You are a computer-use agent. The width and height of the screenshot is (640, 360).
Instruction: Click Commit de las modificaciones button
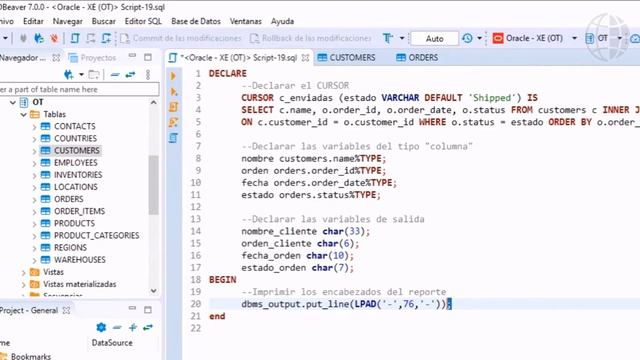click(x=181, y=38)
